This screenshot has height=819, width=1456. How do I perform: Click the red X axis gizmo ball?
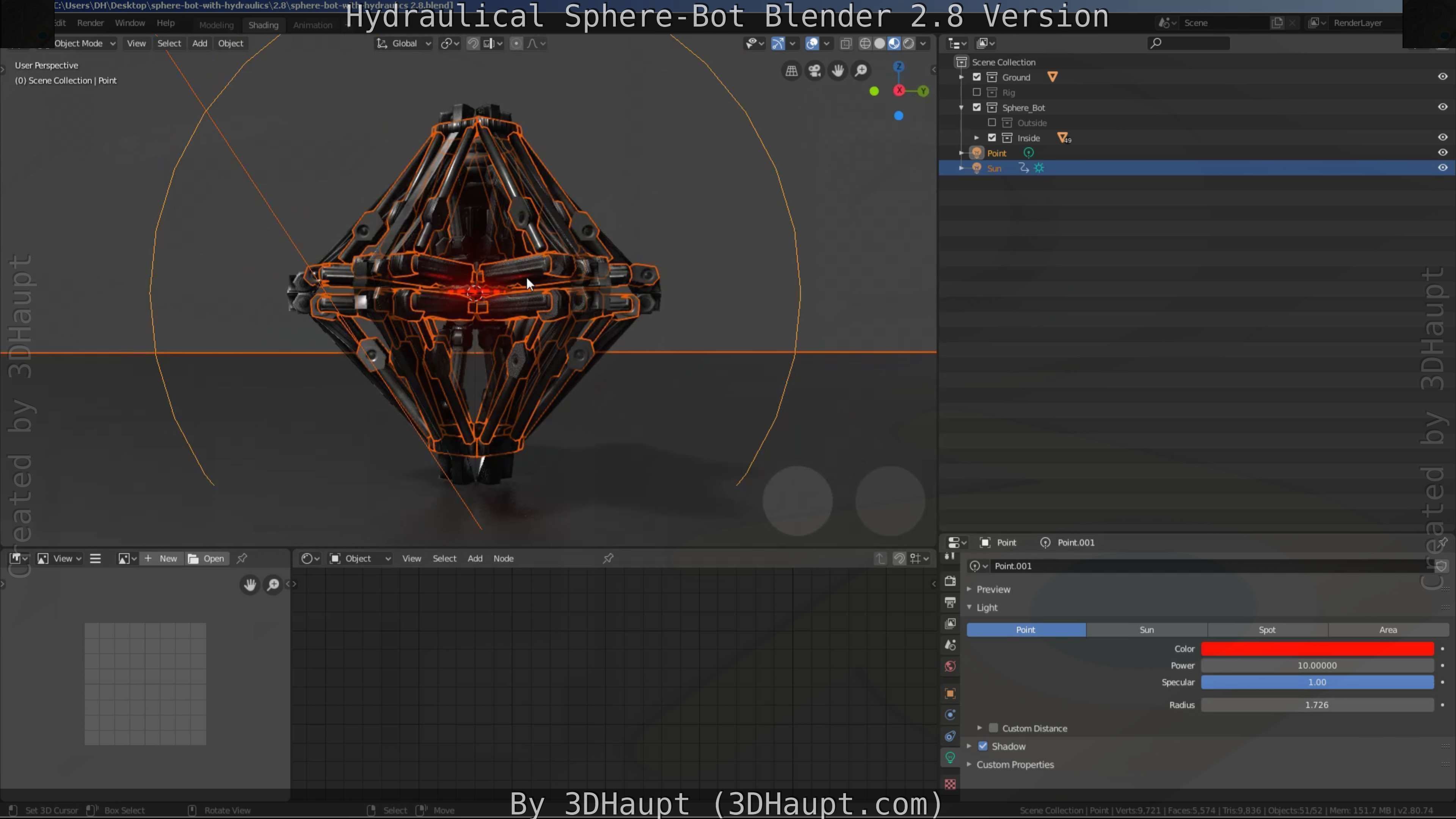pyautogui.click(x=899, y=91)
